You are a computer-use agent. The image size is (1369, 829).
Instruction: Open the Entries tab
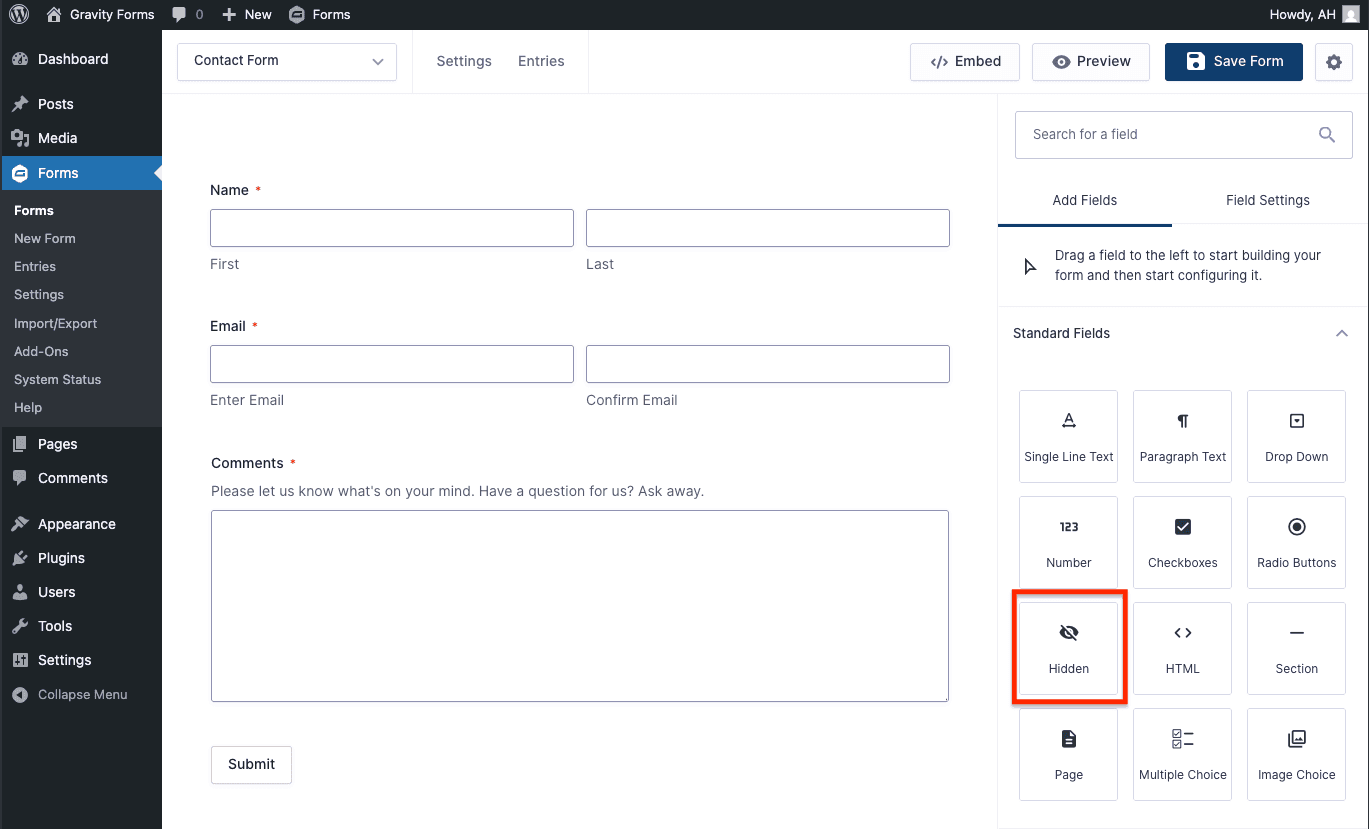(541, 61)
